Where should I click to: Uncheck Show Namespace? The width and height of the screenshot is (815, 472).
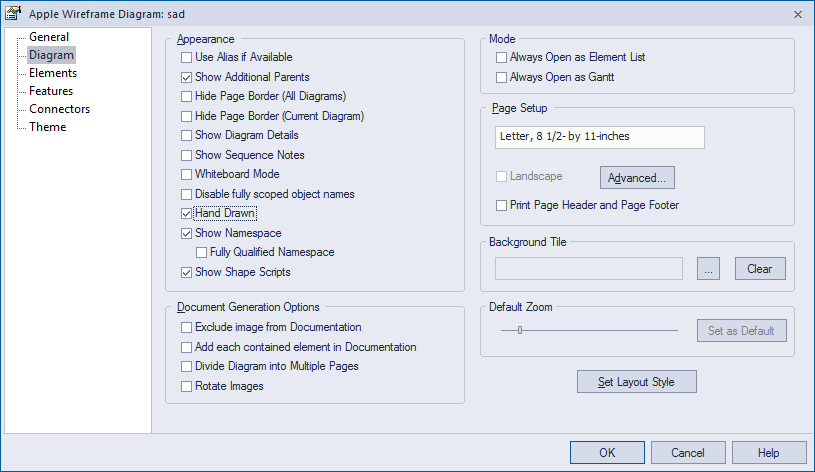(187, 233)
